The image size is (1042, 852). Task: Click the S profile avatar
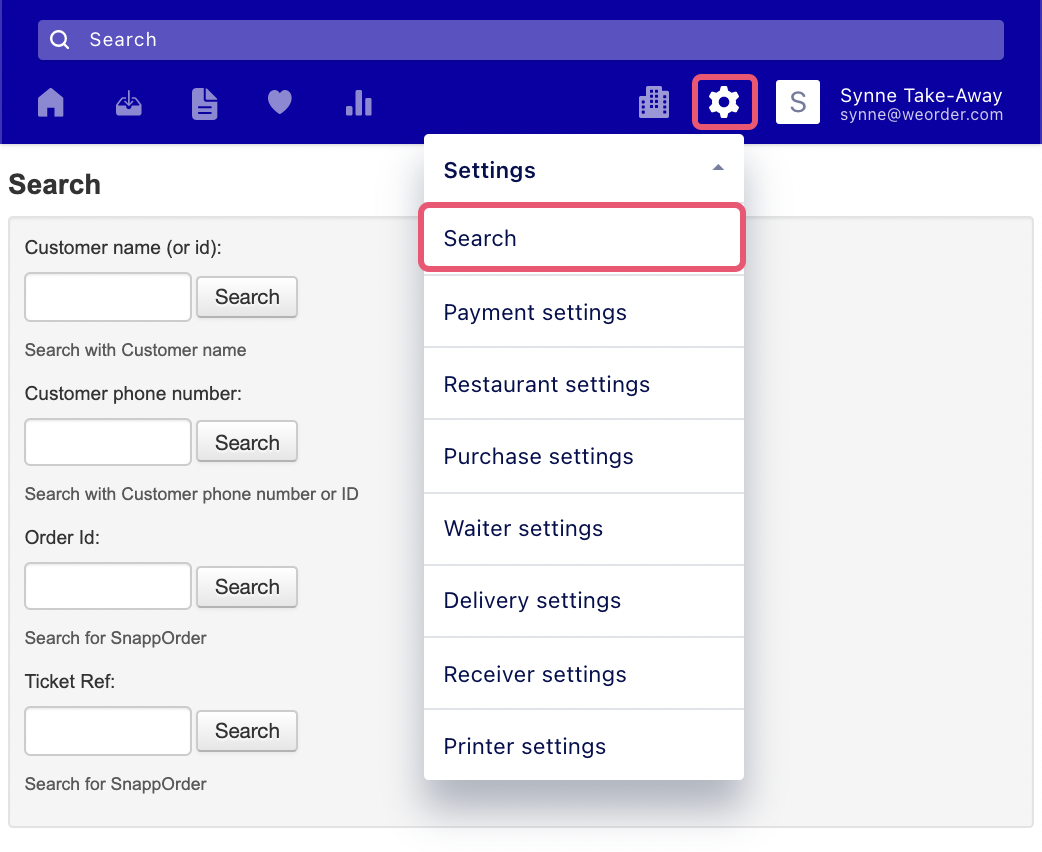click(797, 102)
